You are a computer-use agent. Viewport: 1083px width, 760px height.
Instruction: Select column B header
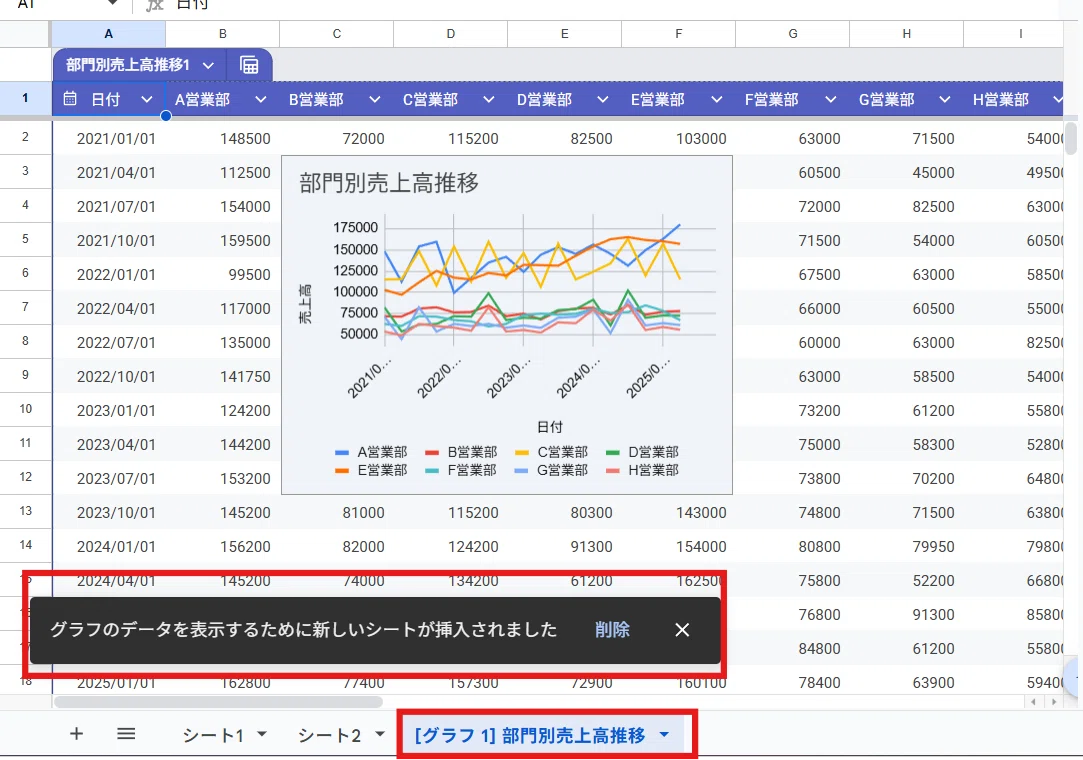pyautogui.click(x=222, y=34)
